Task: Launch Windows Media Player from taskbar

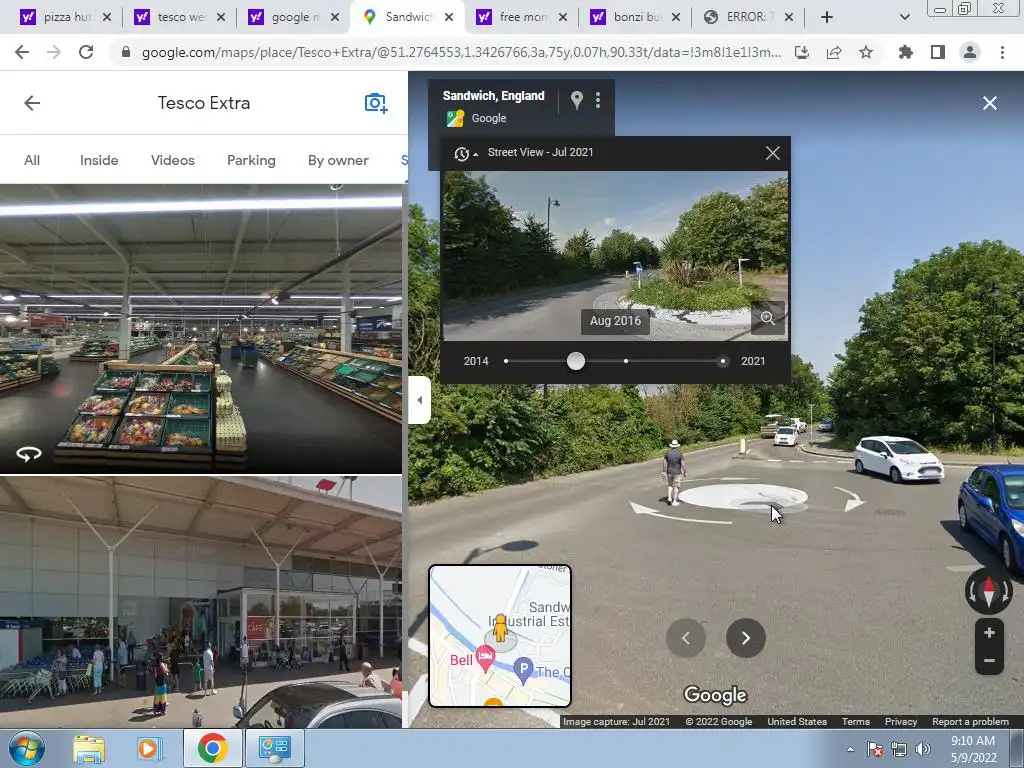Action: coord(149,748)
